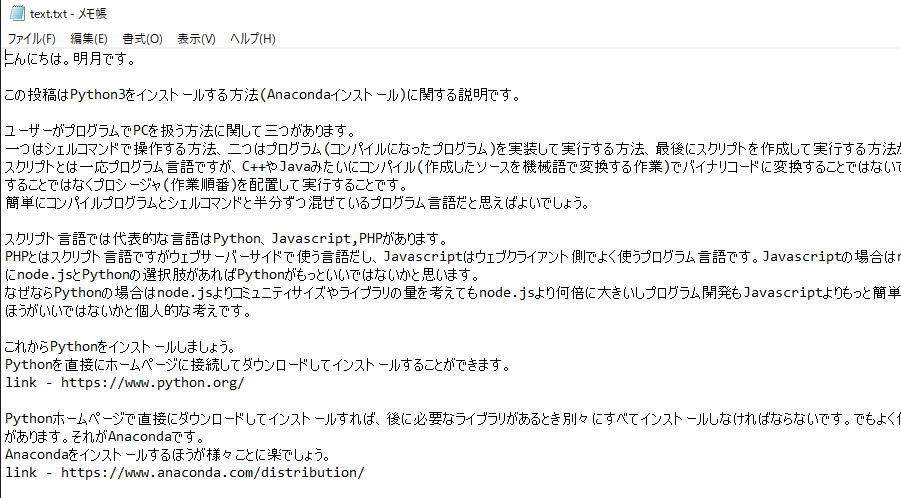Place cursor in the こんにちは。明月です。 line
The image size is (901, 498).
tap(70, 59)
